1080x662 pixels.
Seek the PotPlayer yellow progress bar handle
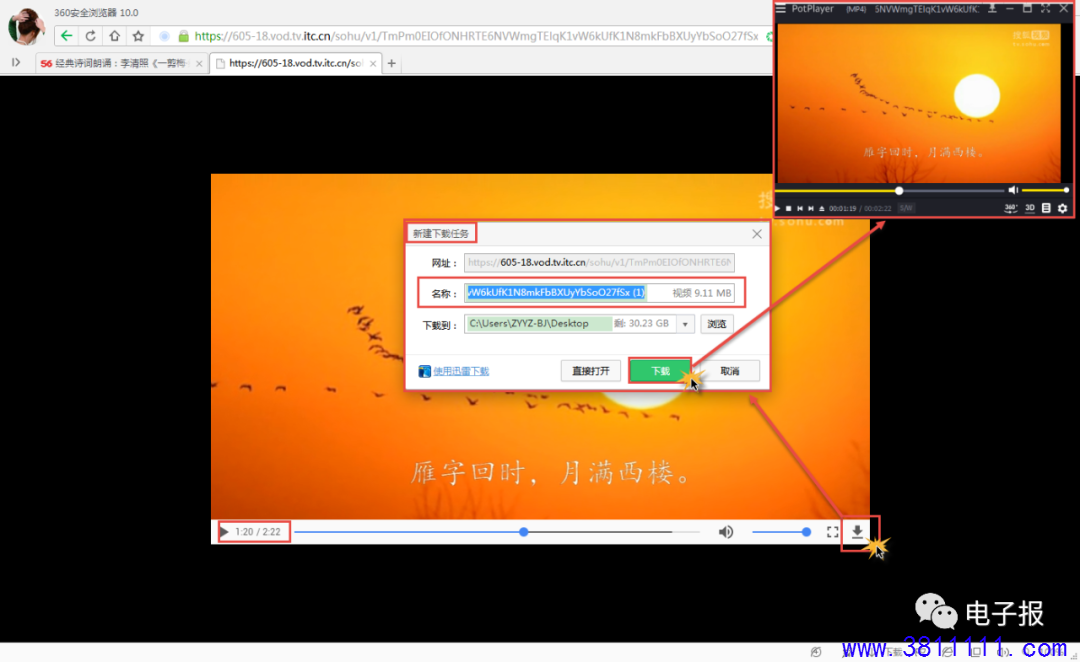point(899,191)
